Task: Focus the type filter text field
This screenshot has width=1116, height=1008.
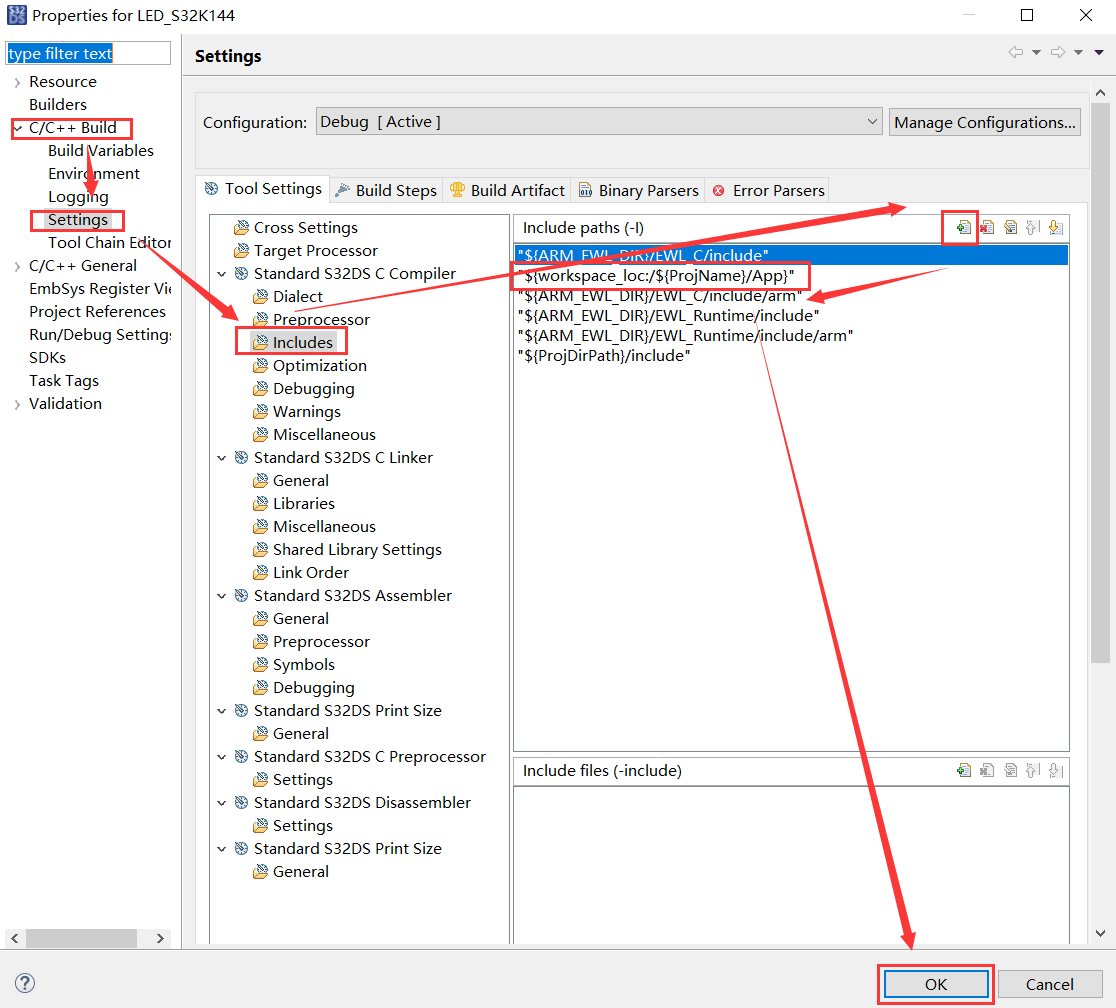Action: pyautogui.click(x=88, y=53)
